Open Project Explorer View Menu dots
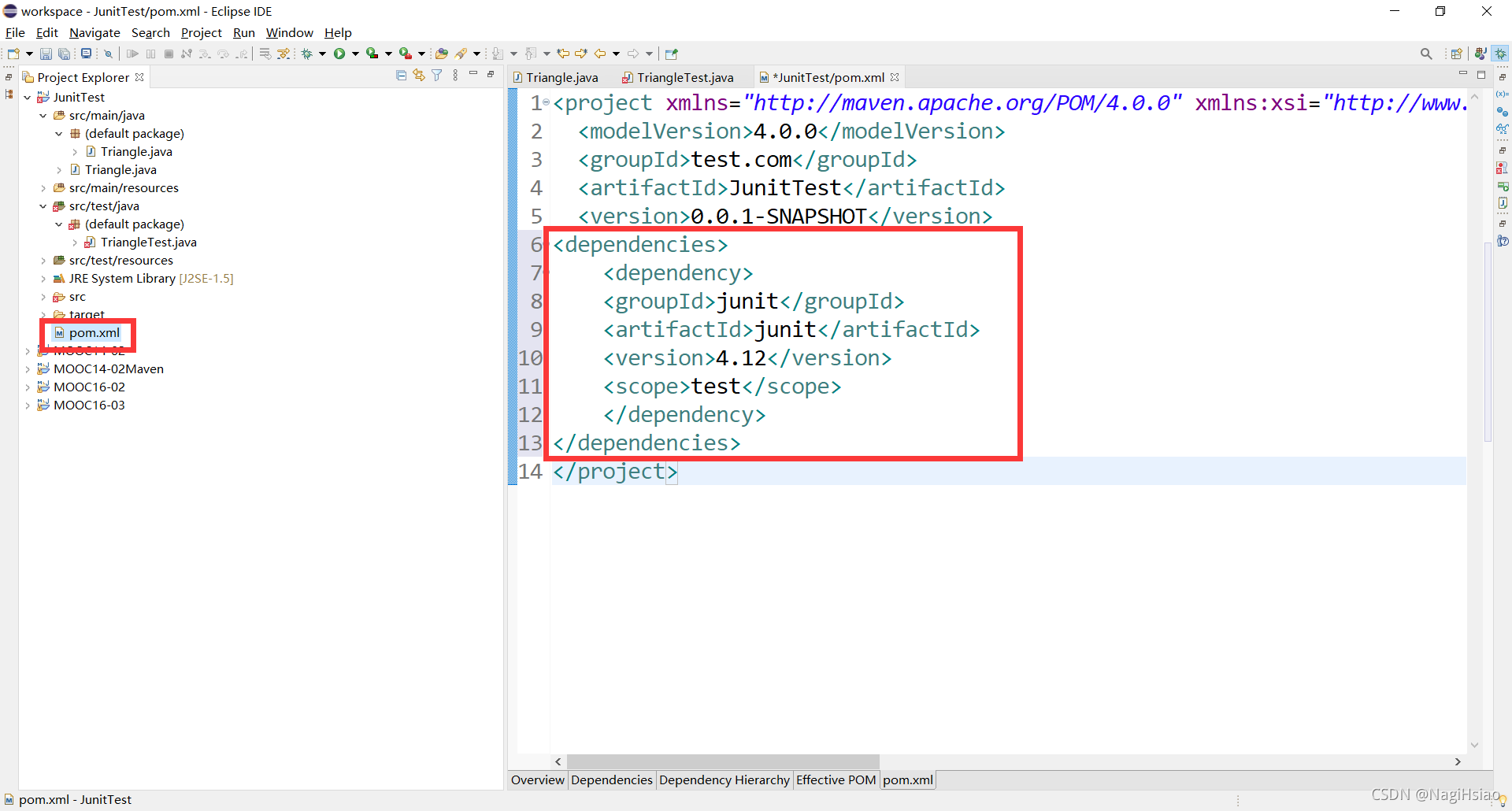 (455, 76)
